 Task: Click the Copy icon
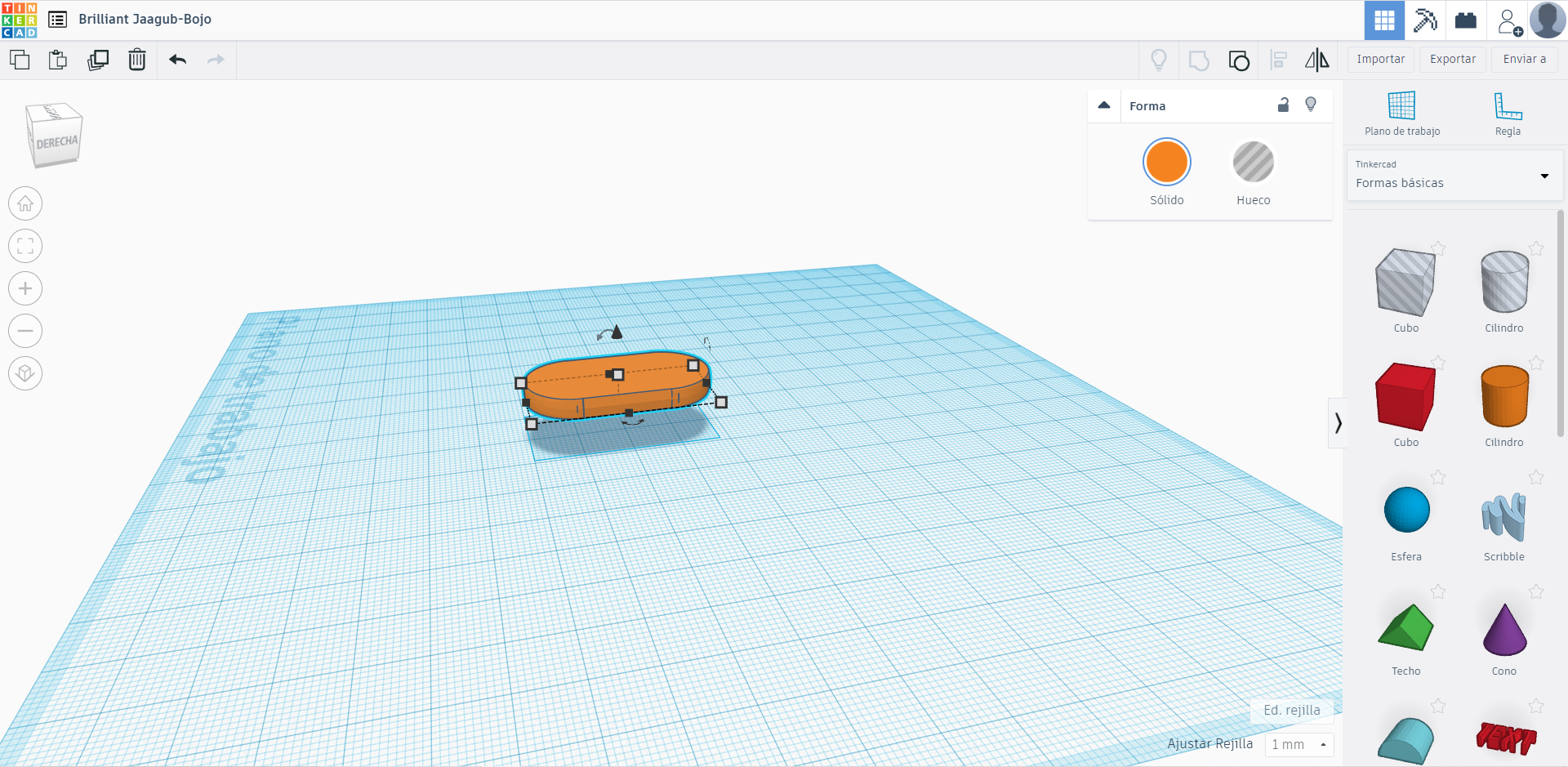pos(20,60)
